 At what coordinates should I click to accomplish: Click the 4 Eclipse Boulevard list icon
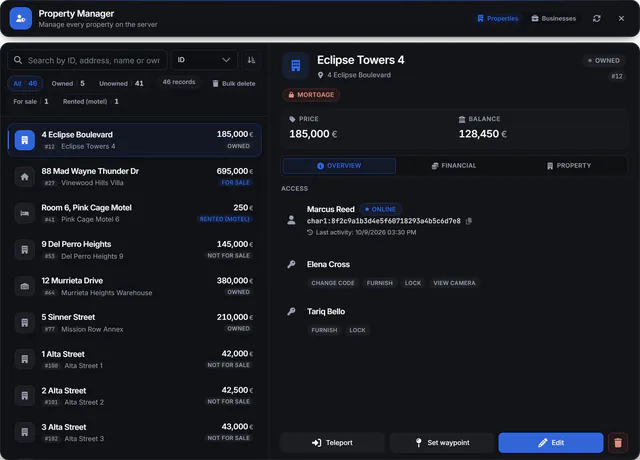[24, 140]
